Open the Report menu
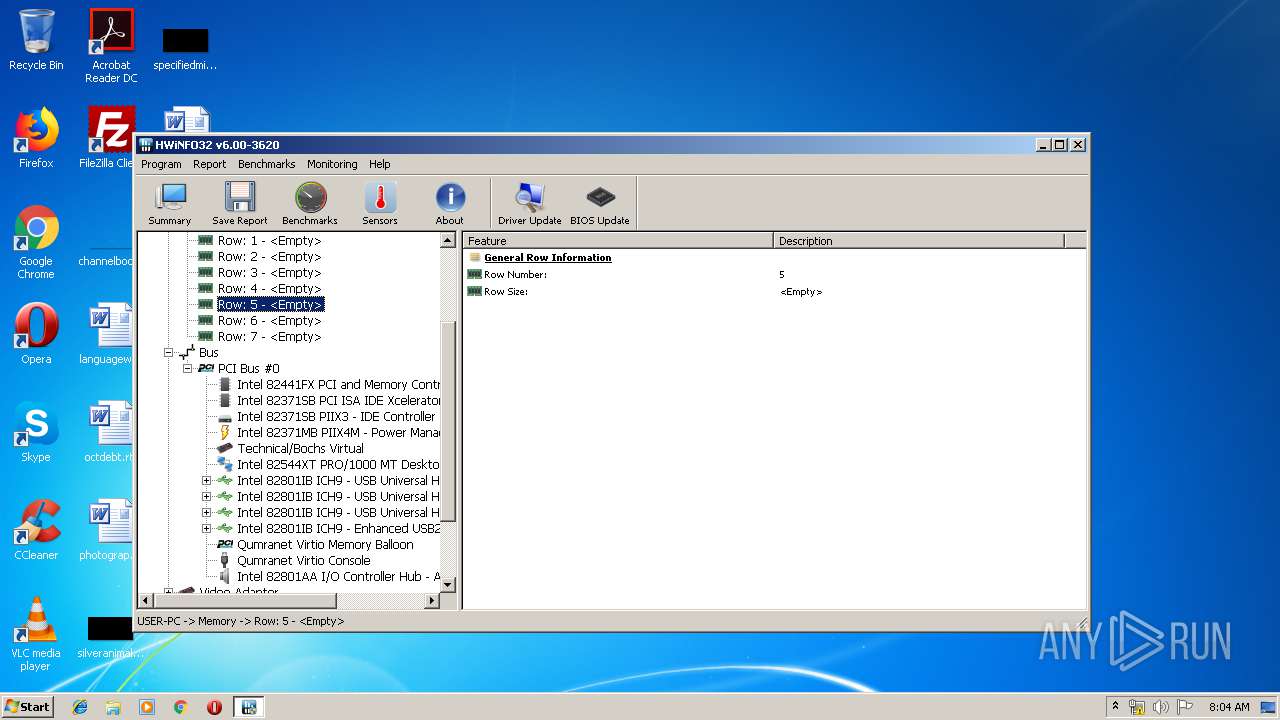The height and width of the screenshot is (720, 1280). pyautogui.click(x=210, y=164)
